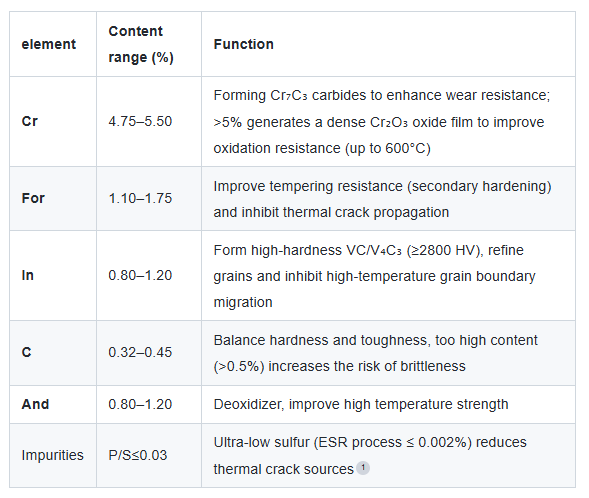Click the 1.10–1.75 content value
This screenshot has width=589, height=498.
140,198
